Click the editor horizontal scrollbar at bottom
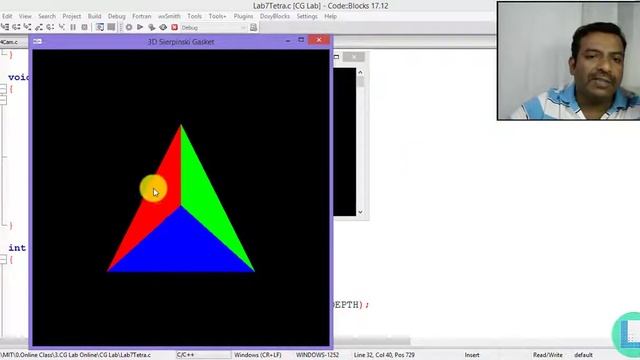Screen dimensions: 640x360 [206, 342]
